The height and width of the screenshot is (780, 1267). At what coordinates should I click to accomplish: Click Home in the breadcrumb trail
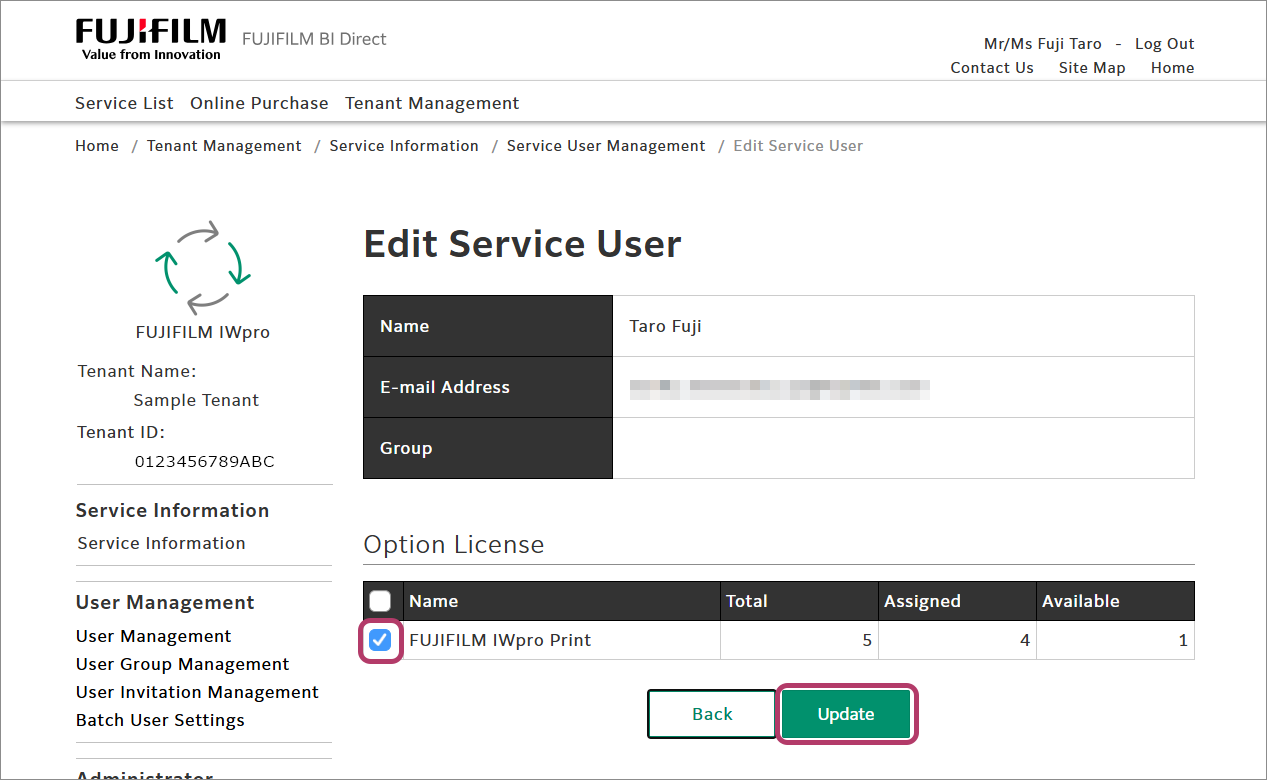(x=97, y=146)
